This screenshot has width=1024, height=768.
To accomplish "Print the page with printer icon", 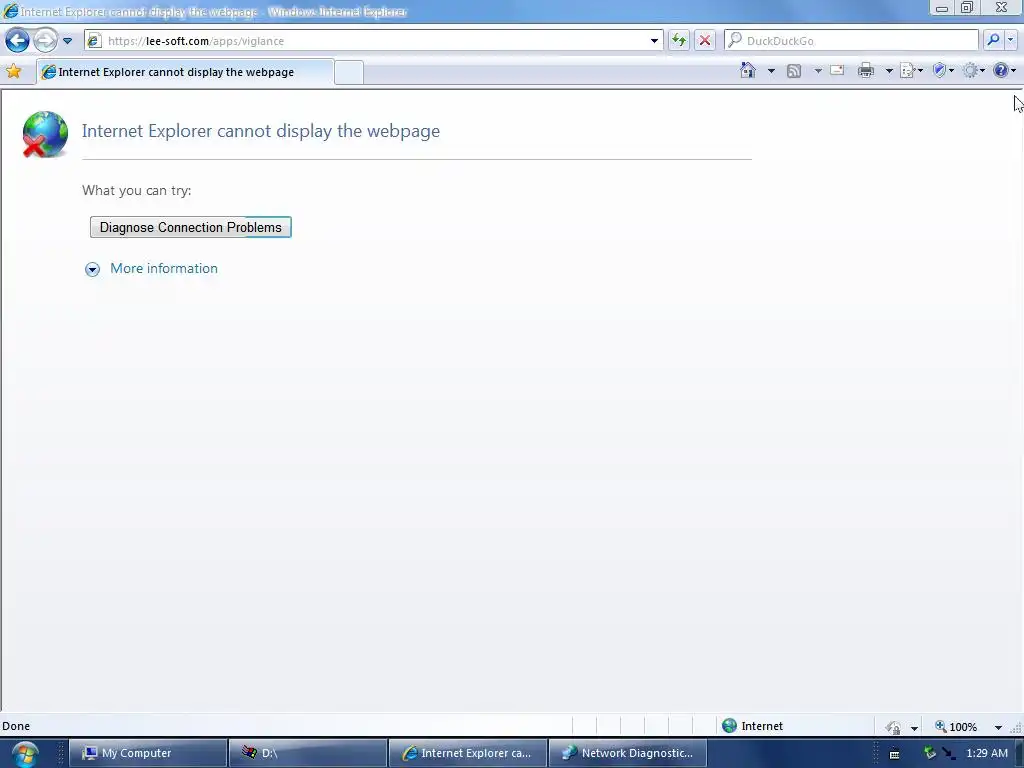I will pos(866,71).
